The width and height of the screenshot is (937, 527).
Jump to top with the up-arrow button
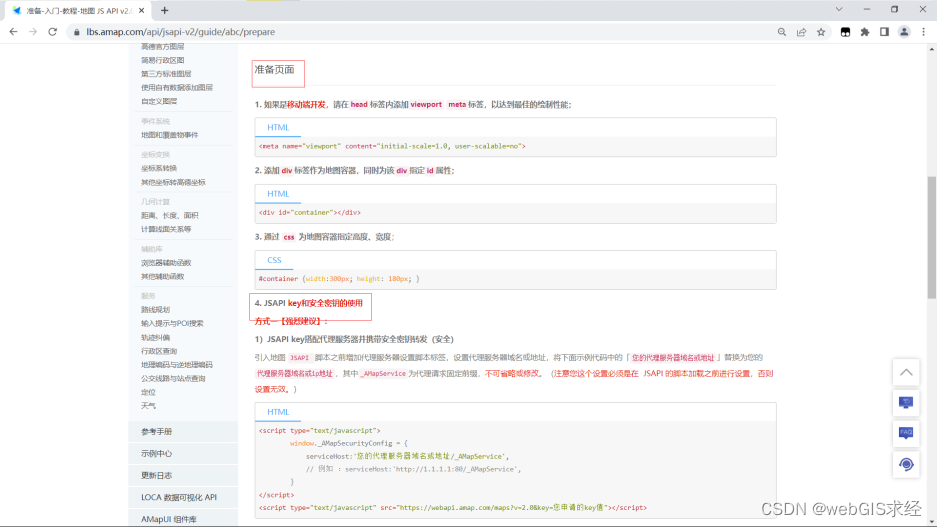point(906,372)
